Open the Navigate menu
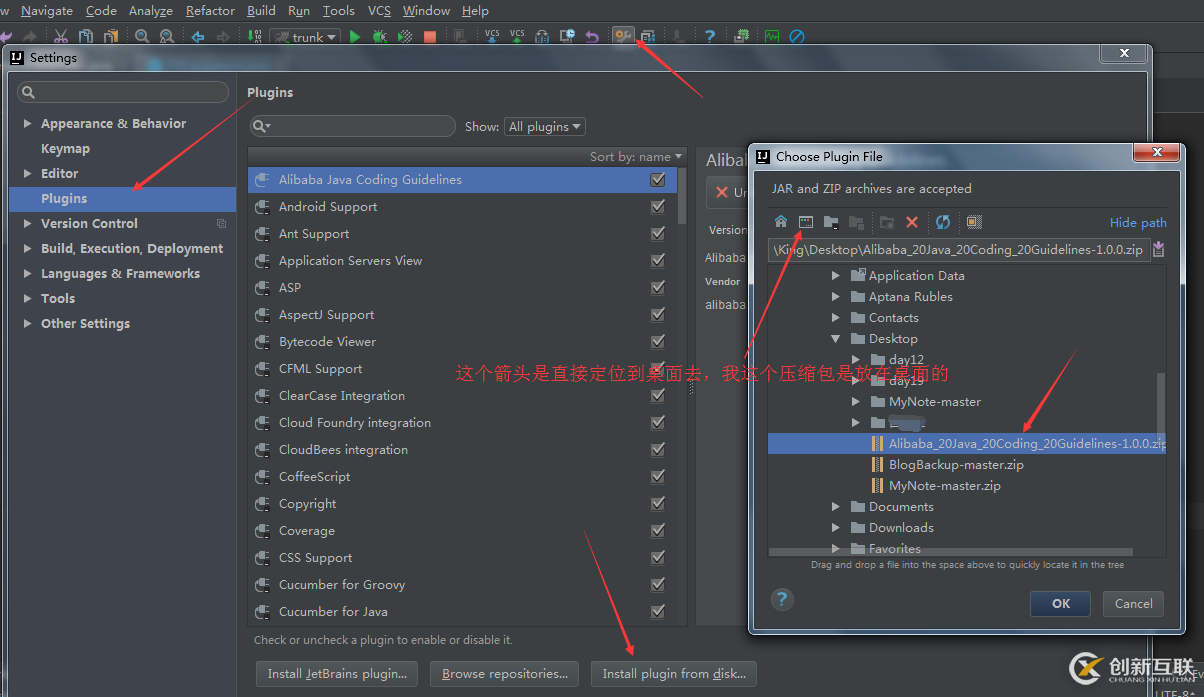1204x697 pixels. [x=47, y=10]
